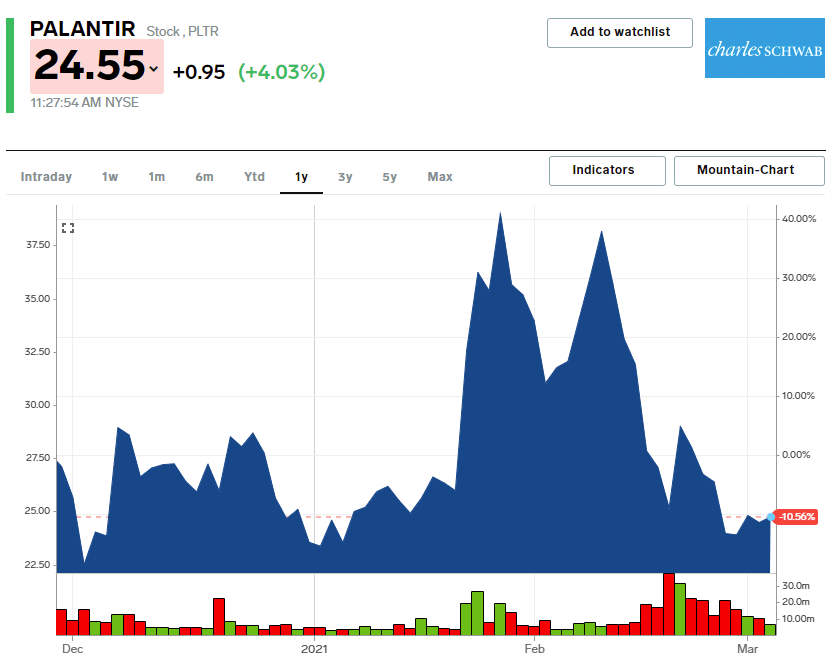830x660 pixels.
Task: Click the 37.50 price axis label
Action: (x=38, y=245)
